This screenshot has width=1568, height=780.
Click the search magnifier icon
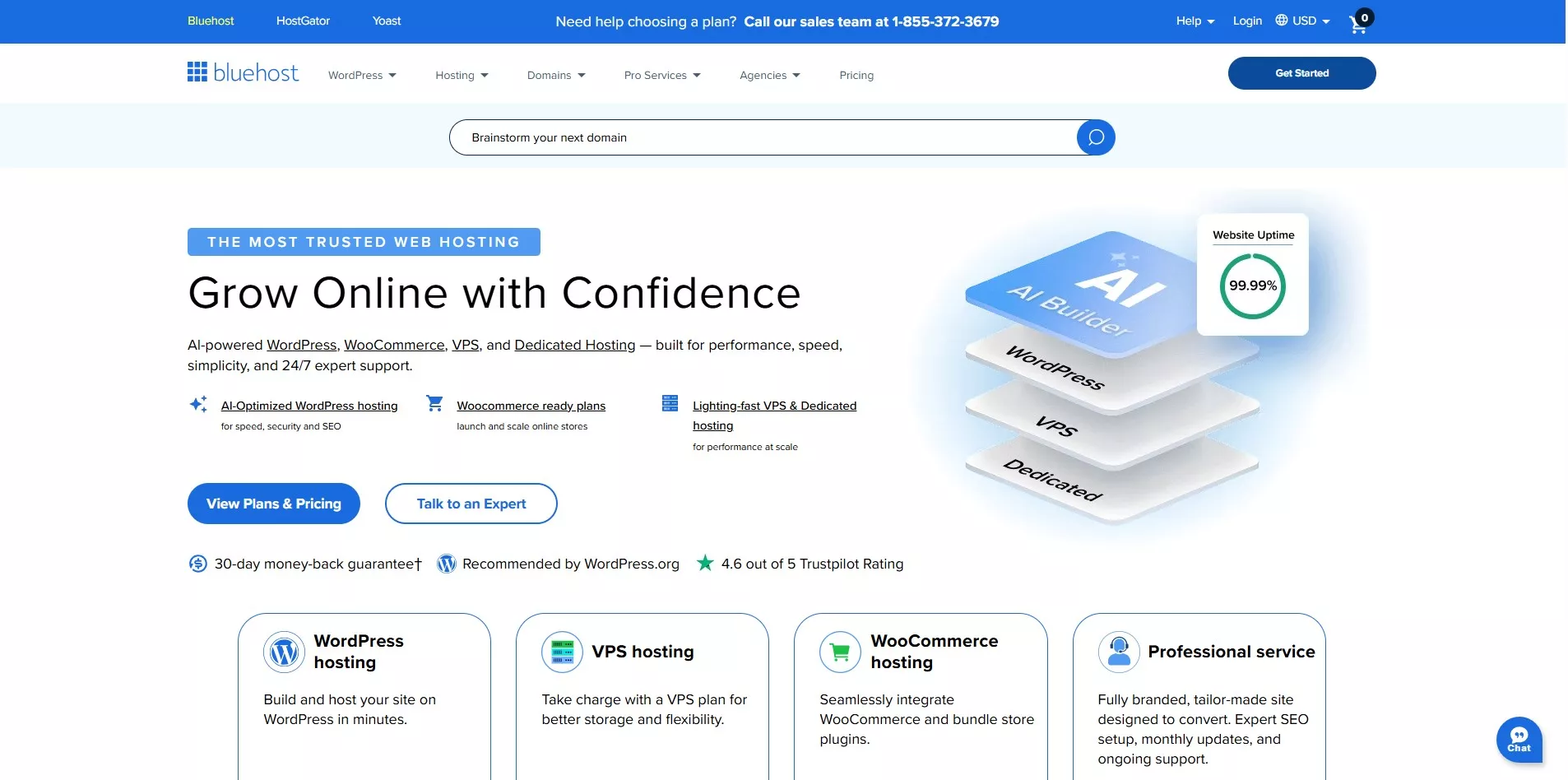(x=1094, y=137)
